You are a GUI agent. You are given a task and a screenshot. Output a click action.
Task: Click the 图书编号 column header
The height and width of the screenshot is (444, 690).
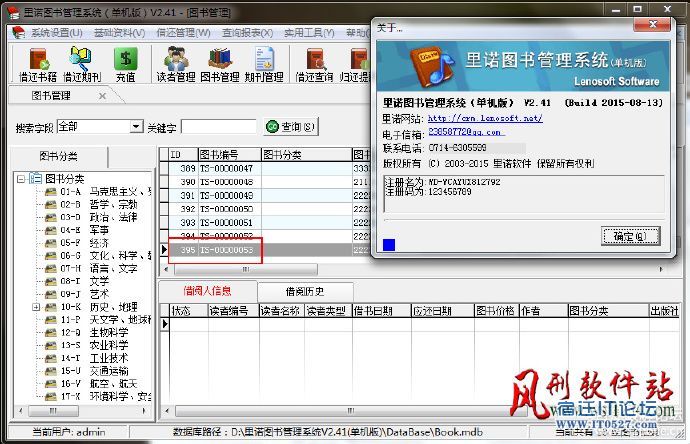pos(230,155)
